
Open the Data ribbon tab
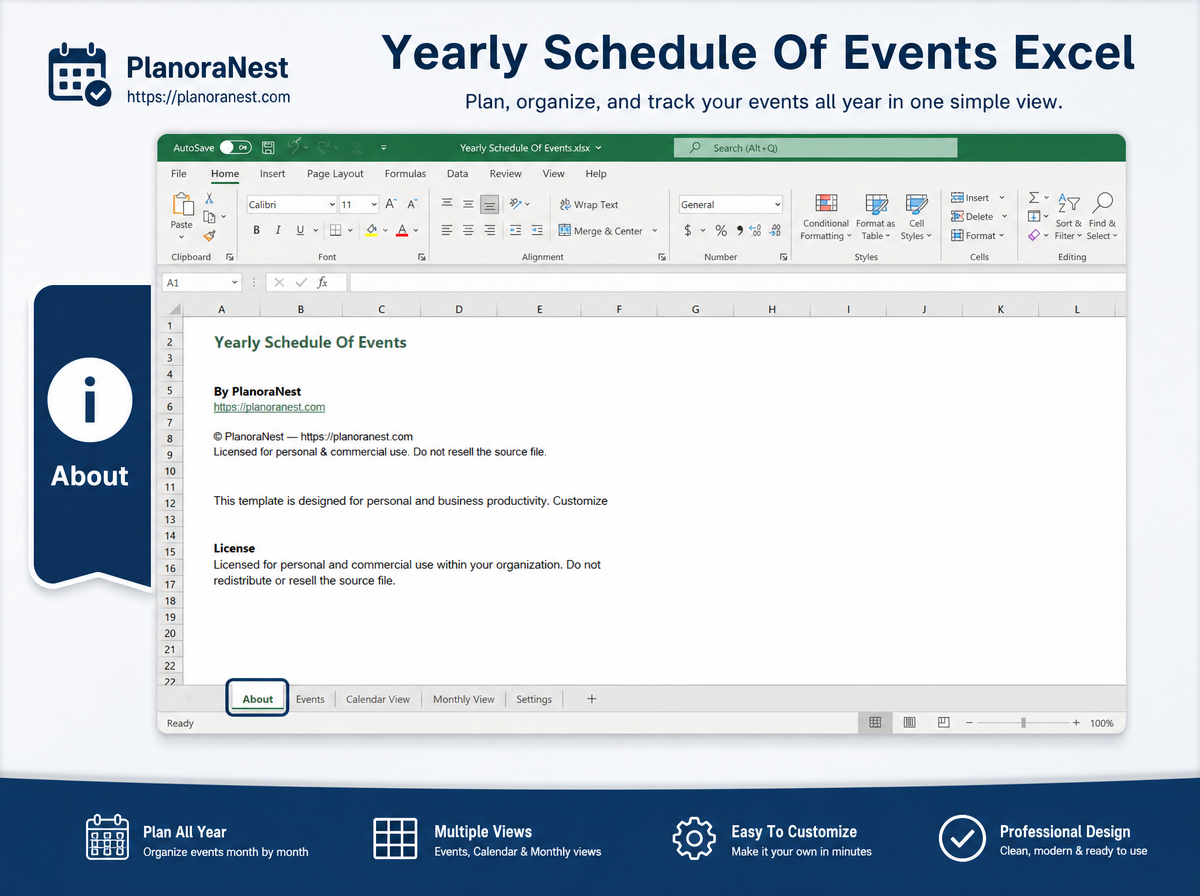coord(457,174)
